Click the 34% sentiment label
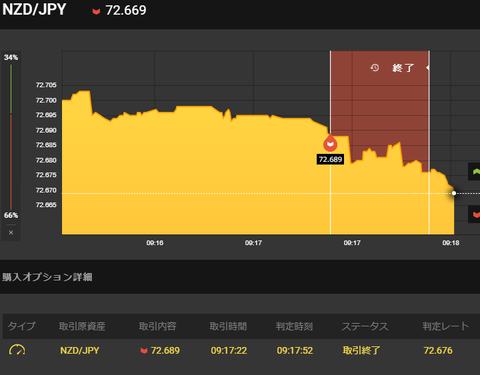The width and height of the screenshot is (480, 375). point(11,57)
